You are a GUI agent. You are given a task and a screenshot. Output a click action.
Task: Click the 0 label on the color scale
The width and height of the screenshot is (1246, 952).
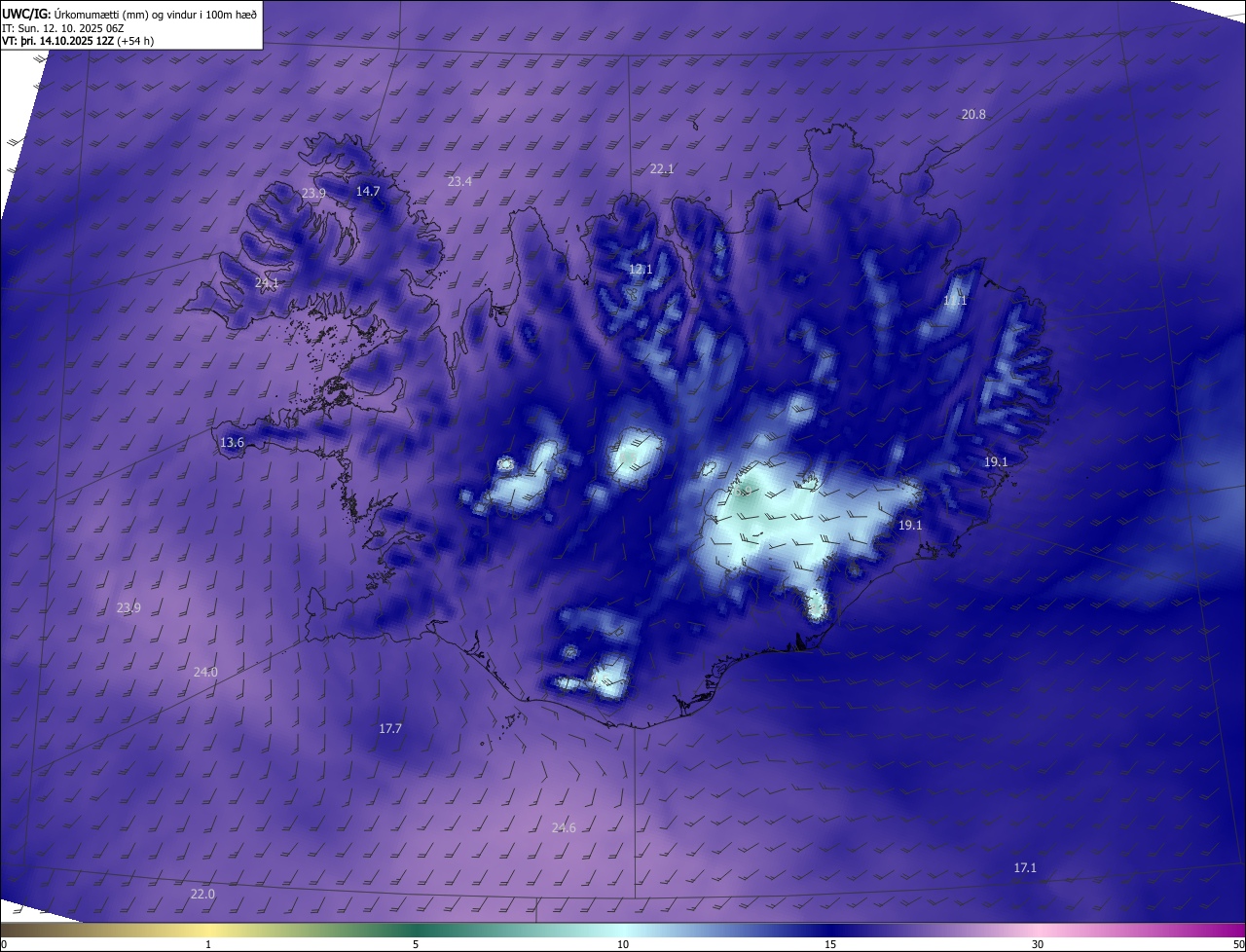click(x=4, y=944)
